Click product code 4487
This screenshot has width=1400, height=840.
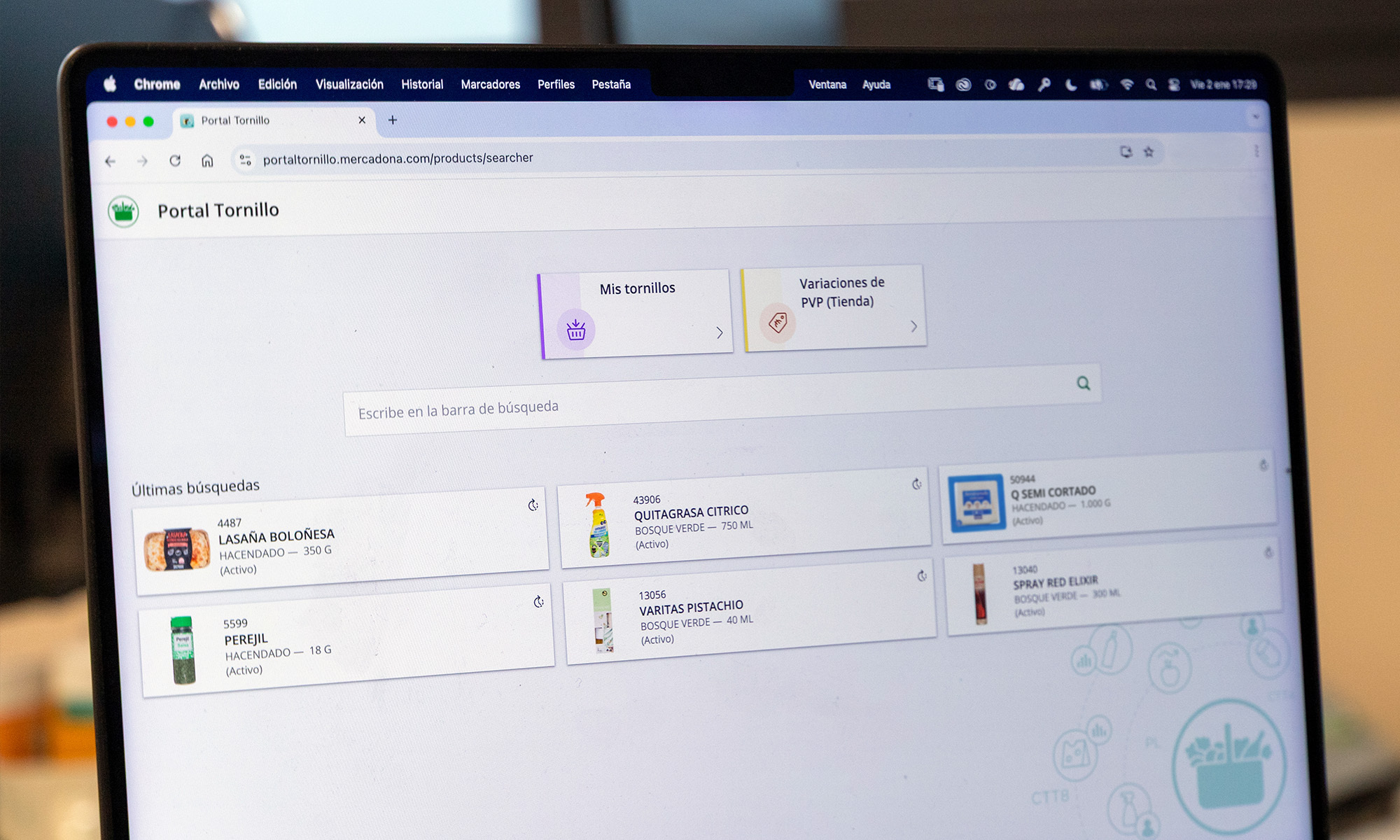pos(229,523)
